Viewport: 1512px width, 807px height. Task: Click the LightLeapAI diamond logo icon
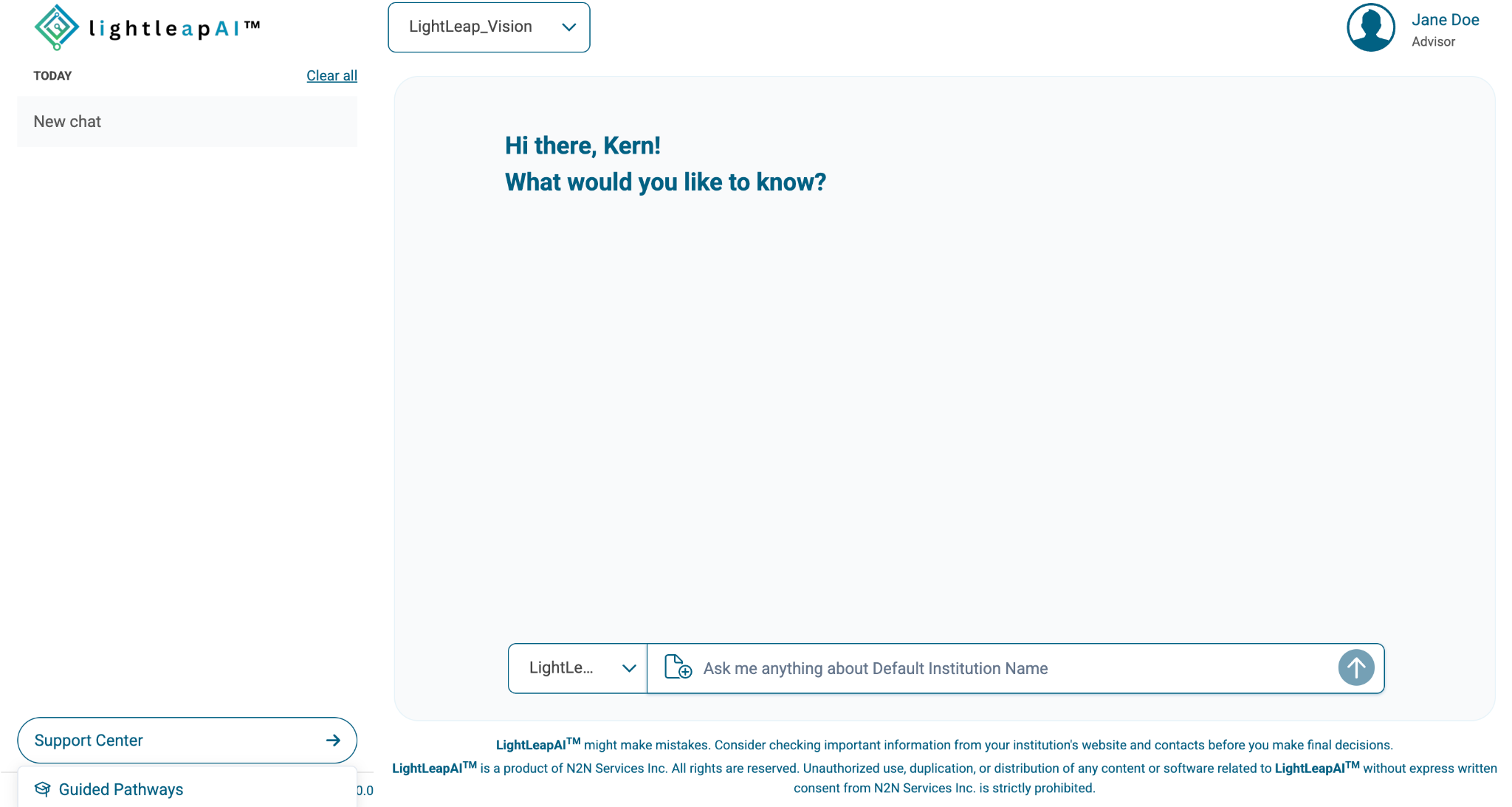[57, 27]
